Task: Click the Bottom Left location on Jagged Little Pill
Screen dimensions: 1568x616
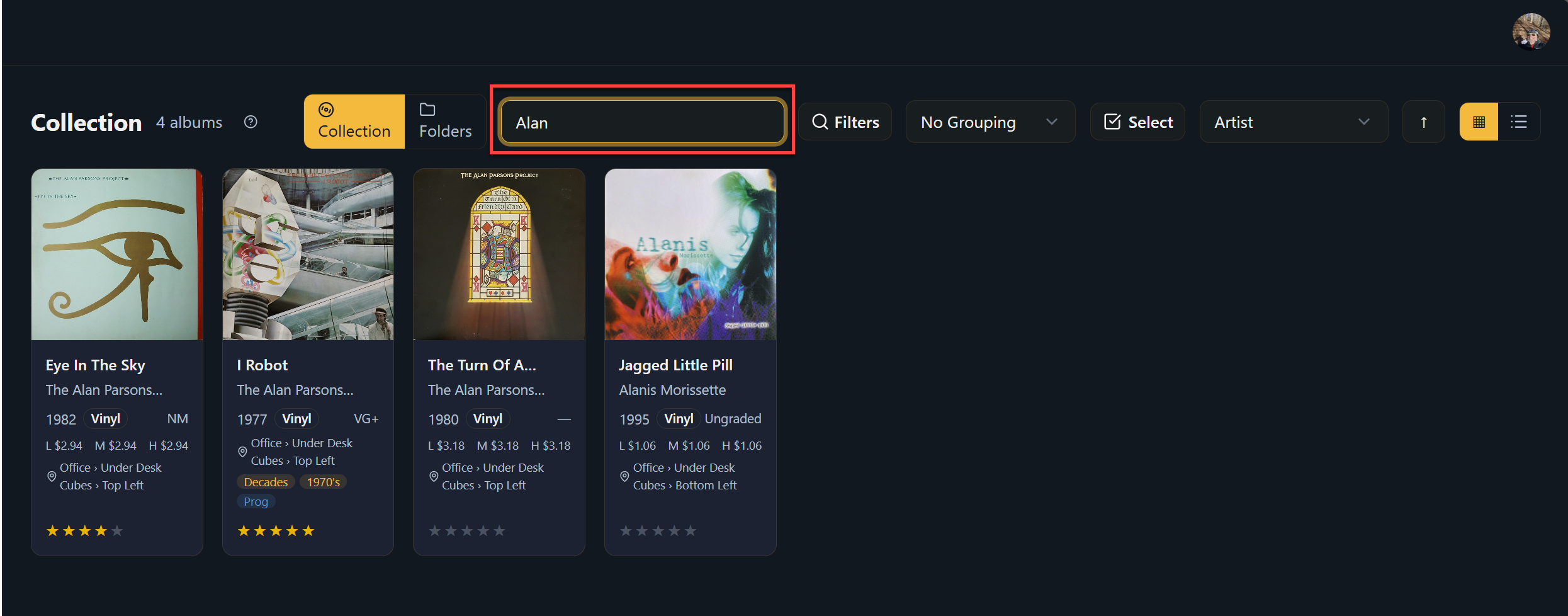Action: coord(706,486)
